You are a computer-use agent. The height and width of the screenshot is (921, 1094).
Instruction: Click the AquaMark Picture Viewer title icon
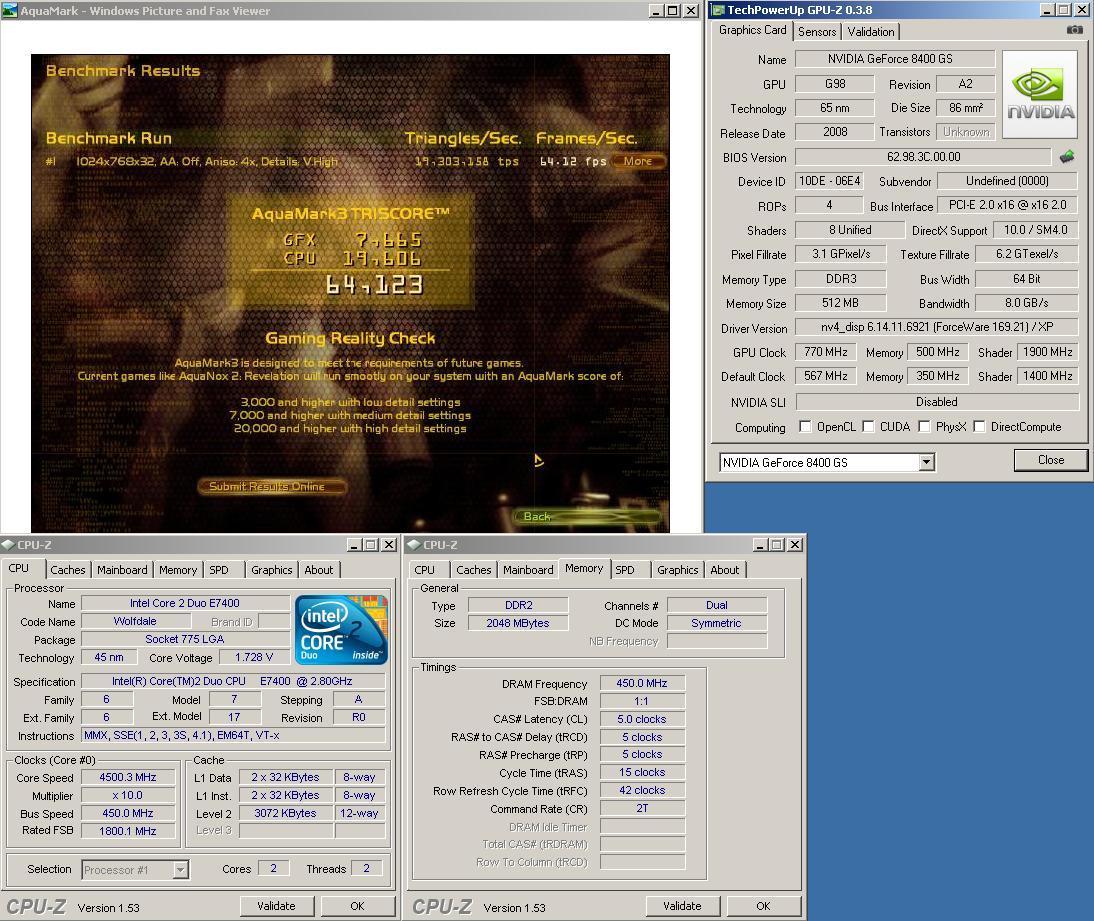pos(10,10)
